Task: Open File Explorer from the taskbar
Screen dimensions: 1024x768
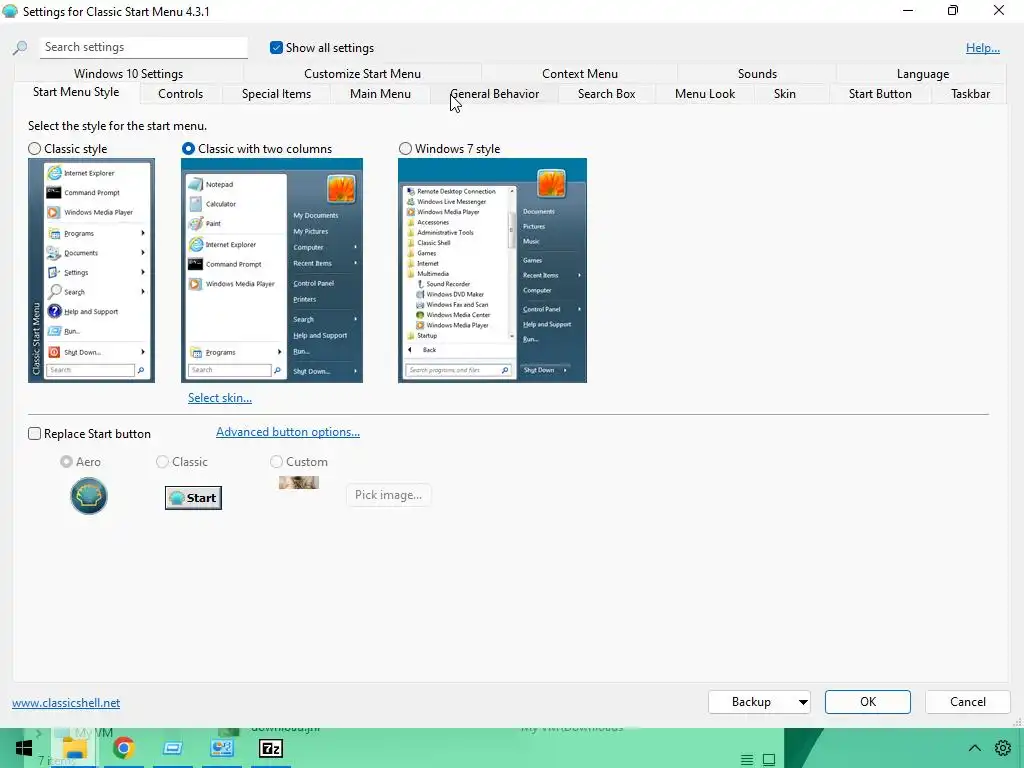Action: click(74, 748)
